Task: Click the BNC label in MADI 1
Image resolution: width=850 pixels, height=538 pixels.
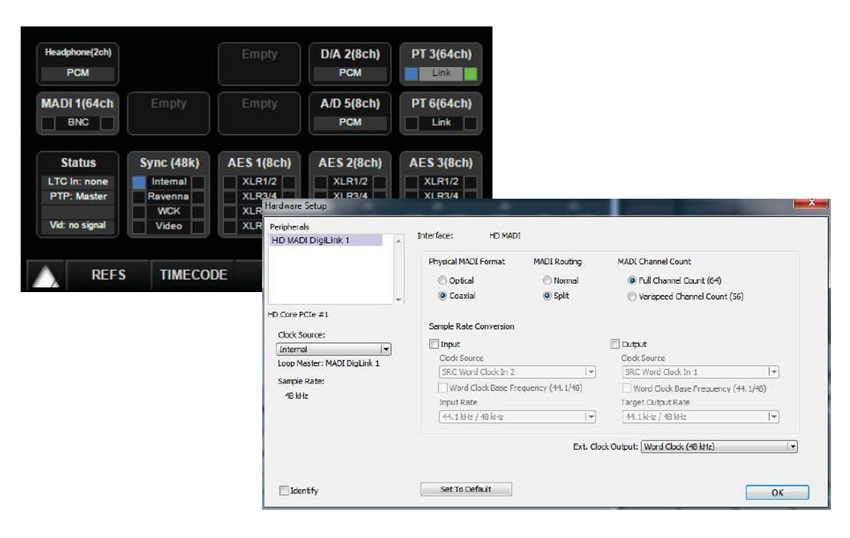Action: pyautogui.click(x=78, y=123)
